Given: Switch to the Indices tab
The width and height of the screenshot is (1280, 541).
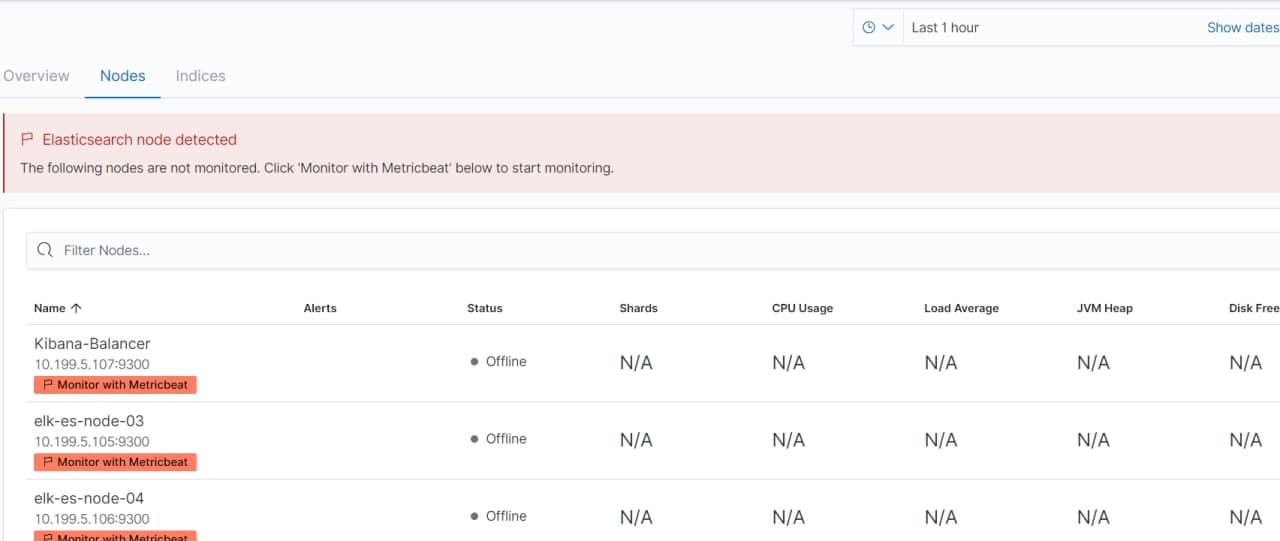Looking at the screenshot, I should [200, 76].
